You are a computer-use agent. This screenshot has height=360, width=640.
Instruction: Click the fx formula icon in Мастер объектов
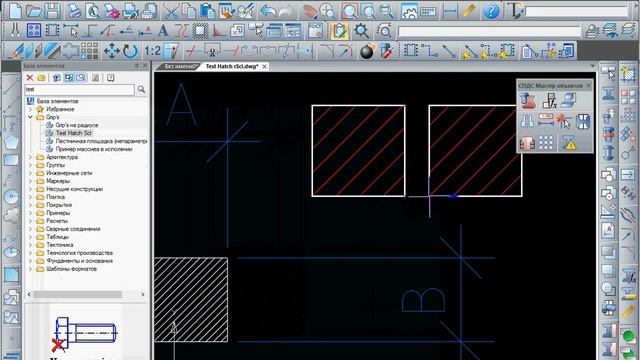pyautogui.click(x=550, y=100)
